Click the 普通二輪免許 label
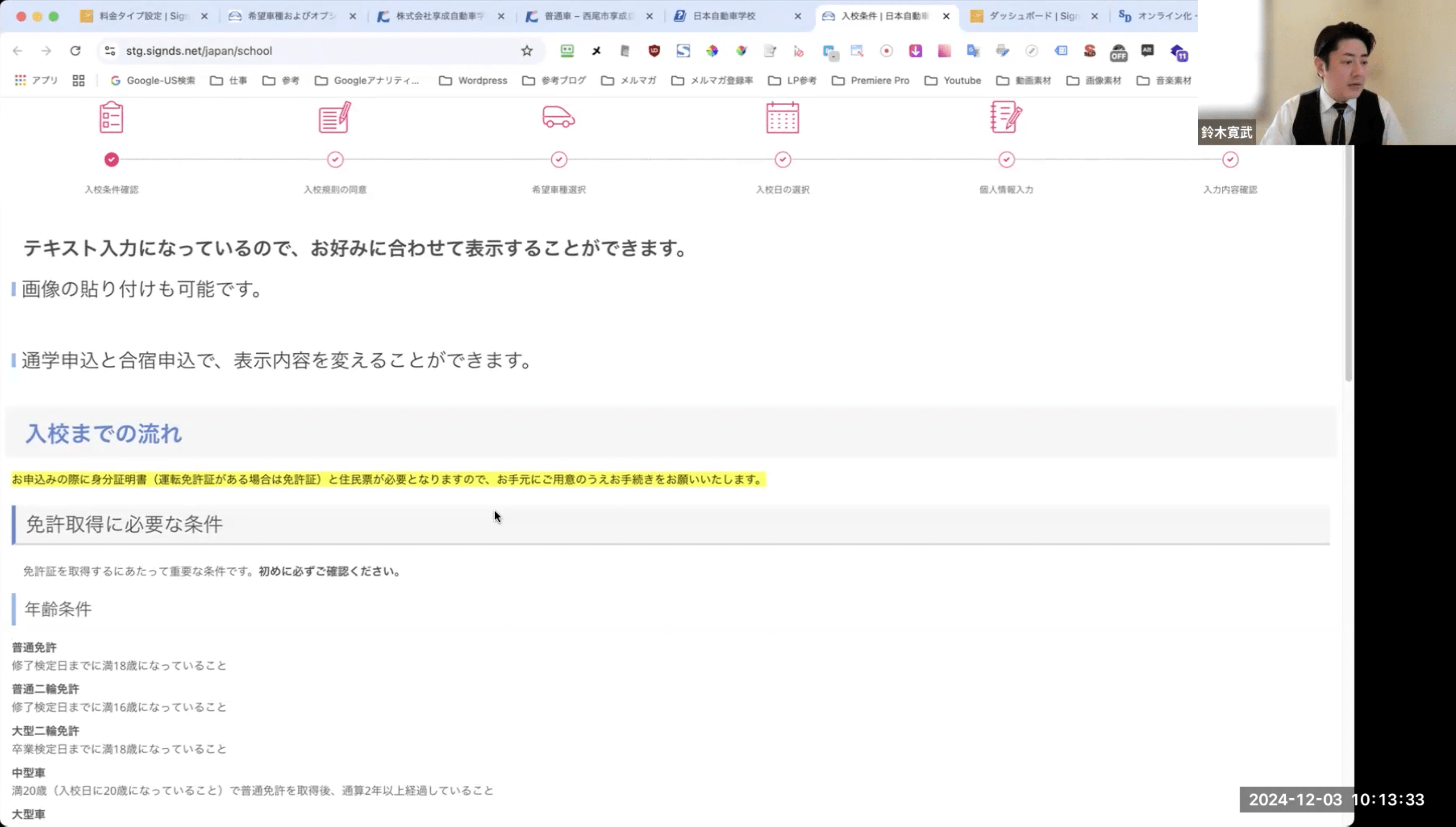The height and width of the screenshot is (827, 1456). (x=45, y=689)
